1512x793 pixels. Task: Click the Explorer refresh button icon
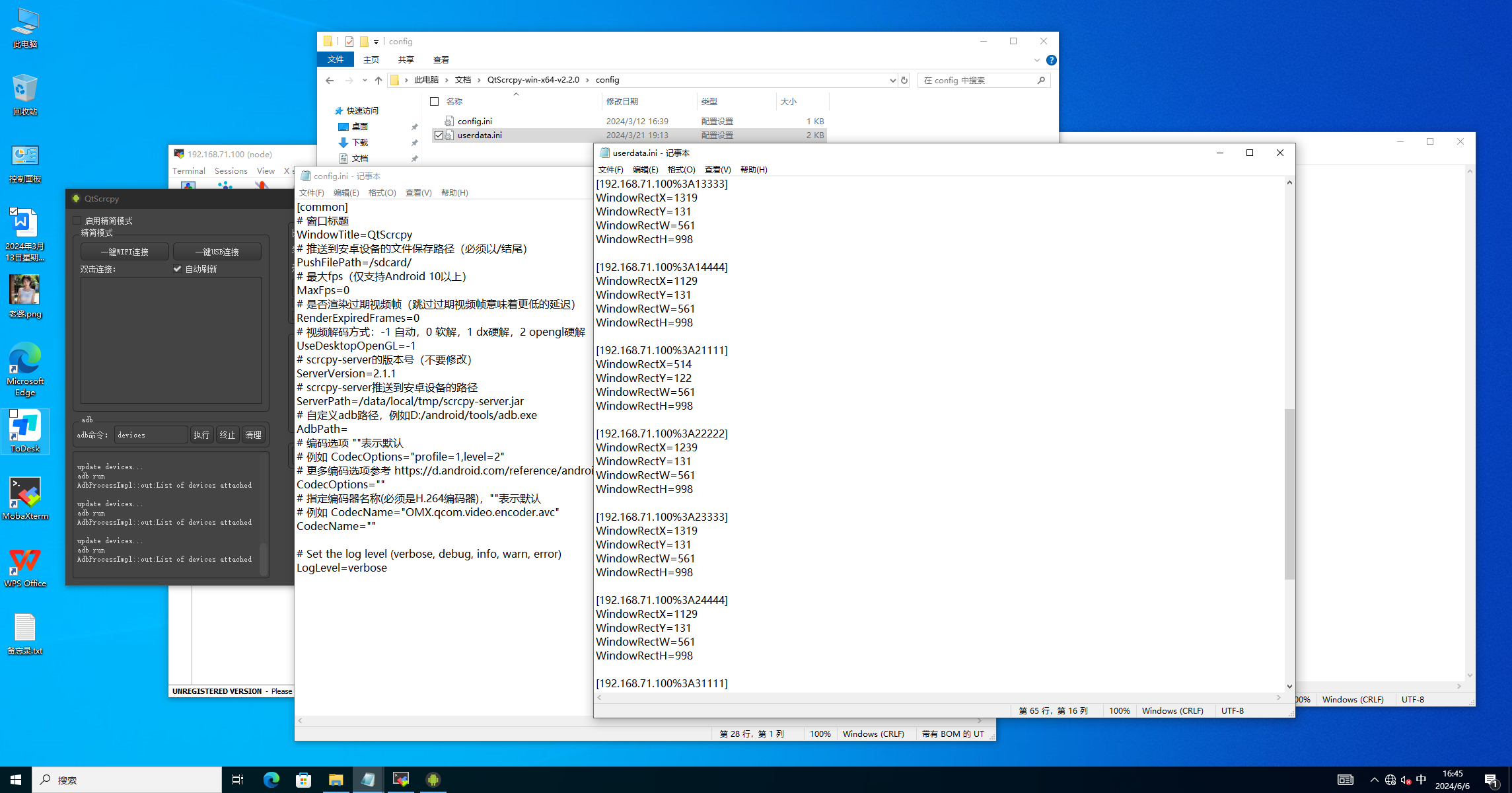(904, 80)
